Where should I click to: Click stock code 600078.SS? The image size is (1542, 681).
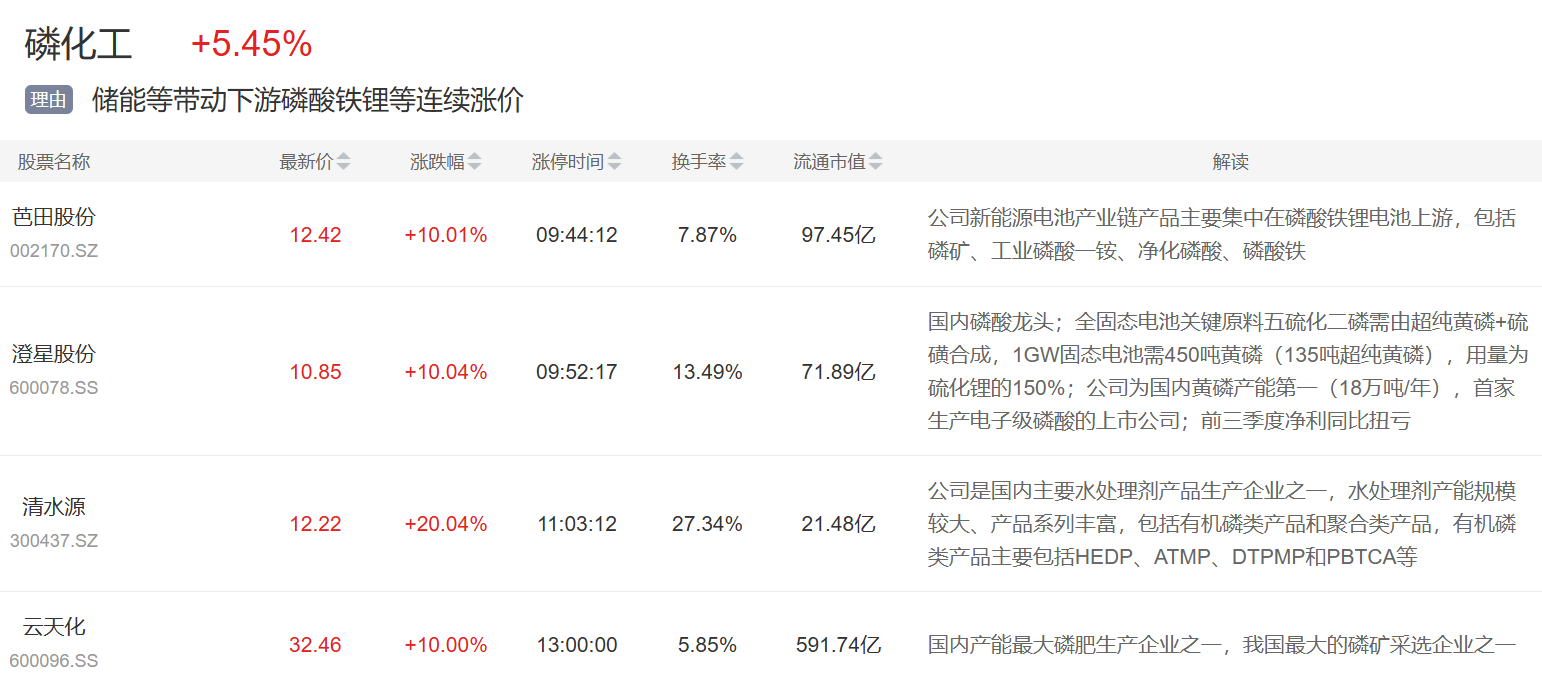(x=54, y=387)
